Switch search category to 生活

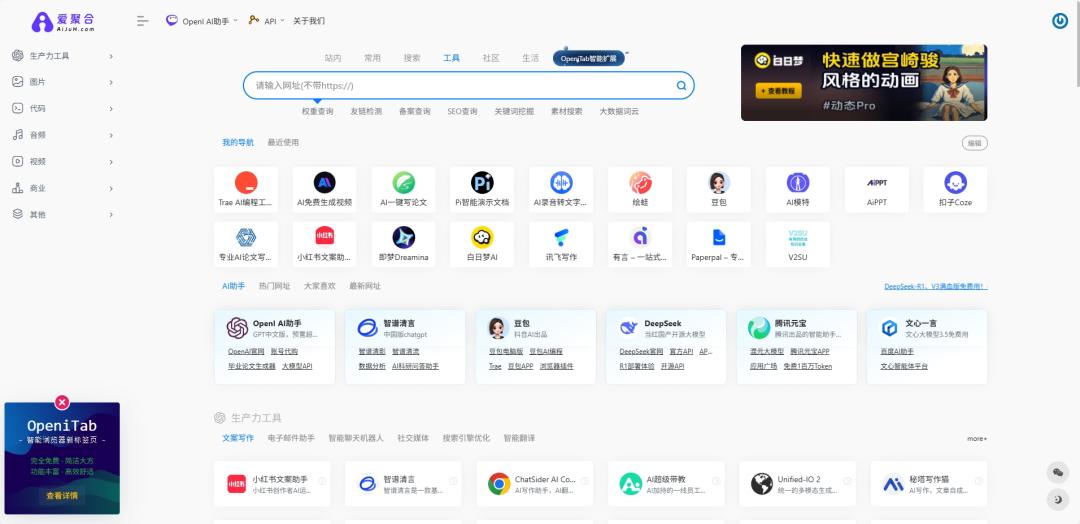click(530, 59)
